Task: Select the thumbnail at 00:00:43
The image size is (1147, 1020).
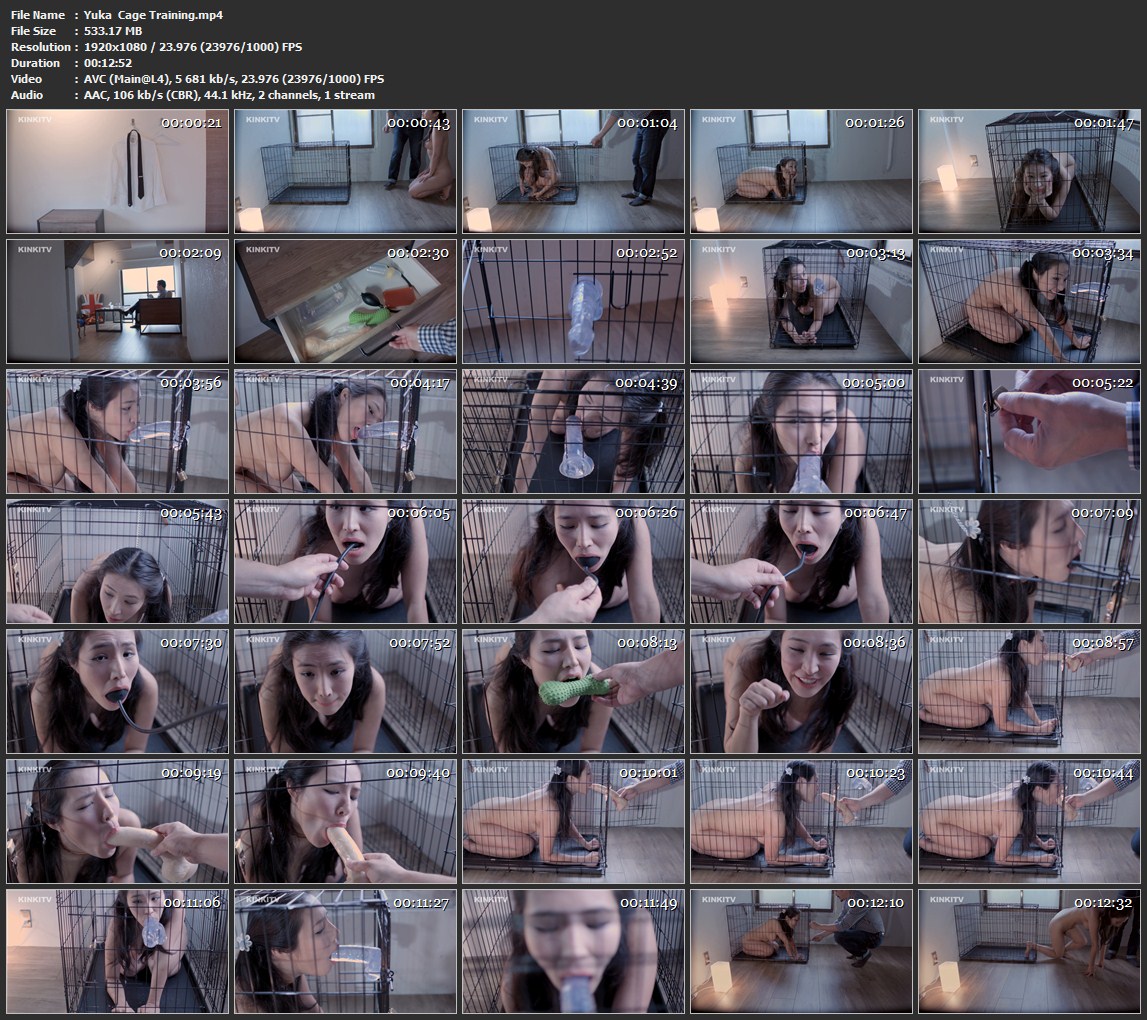Action: tap(345, 171)
